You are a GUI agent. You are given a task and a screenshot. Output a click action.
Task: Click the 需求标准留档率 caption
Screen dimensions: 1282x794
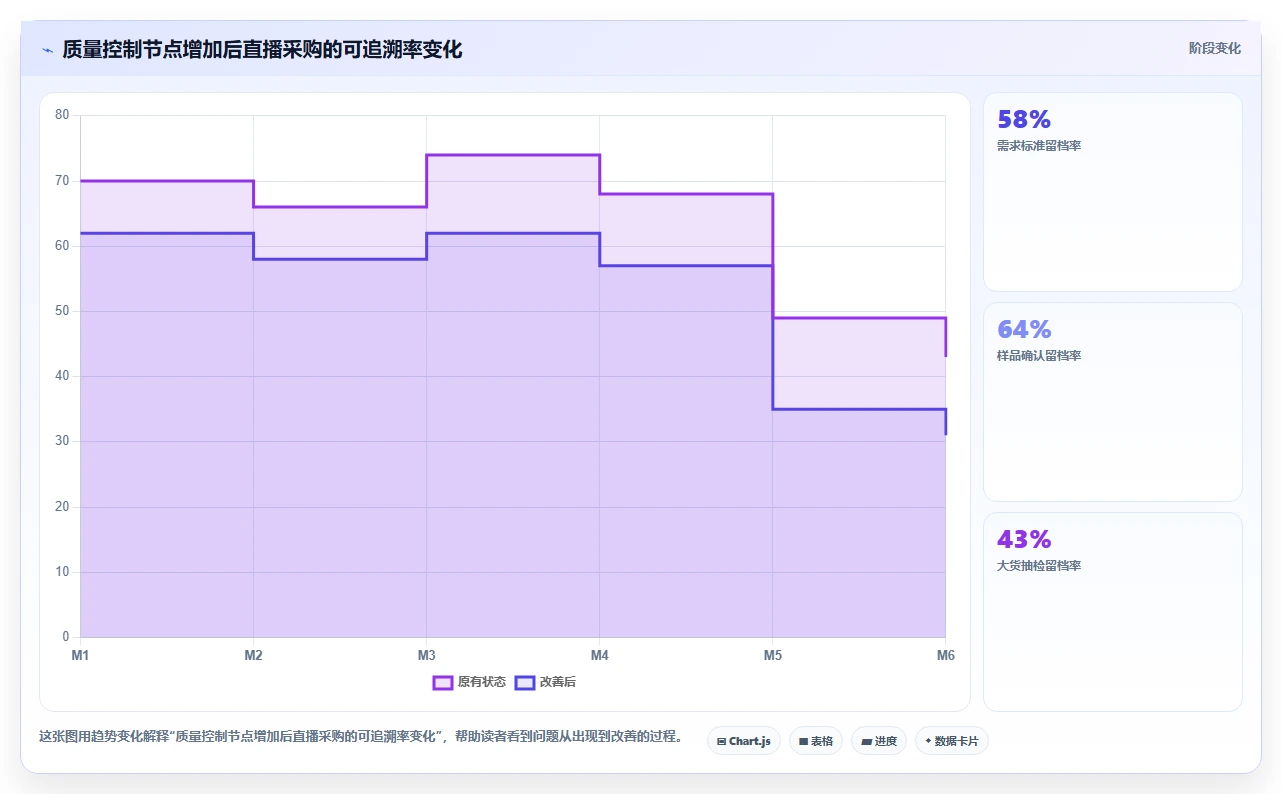(1039, 146)
